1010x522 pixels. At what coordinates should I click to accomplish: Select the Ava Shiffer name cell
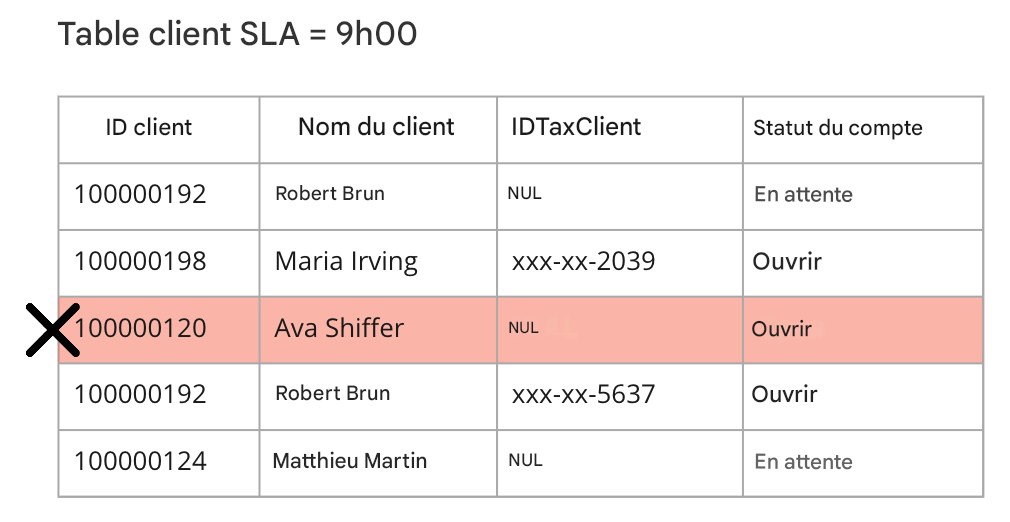339,328
